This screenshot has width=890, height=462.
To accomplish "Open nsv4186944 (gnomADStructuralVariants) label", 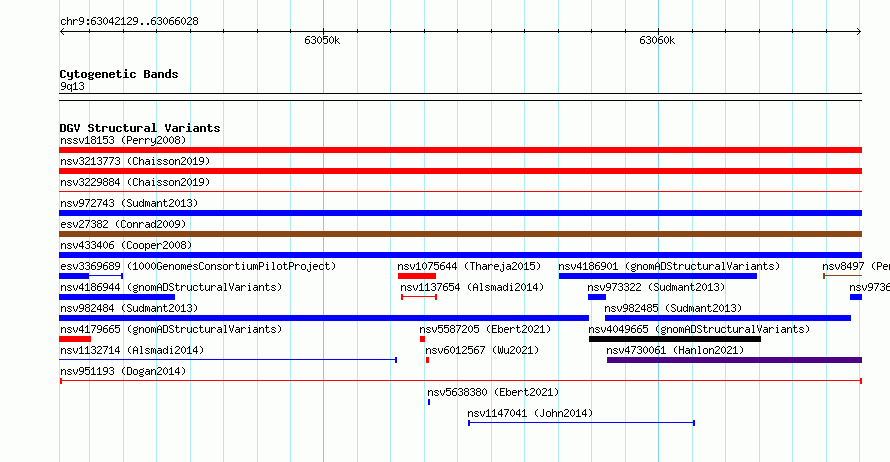I will [171, 287].
